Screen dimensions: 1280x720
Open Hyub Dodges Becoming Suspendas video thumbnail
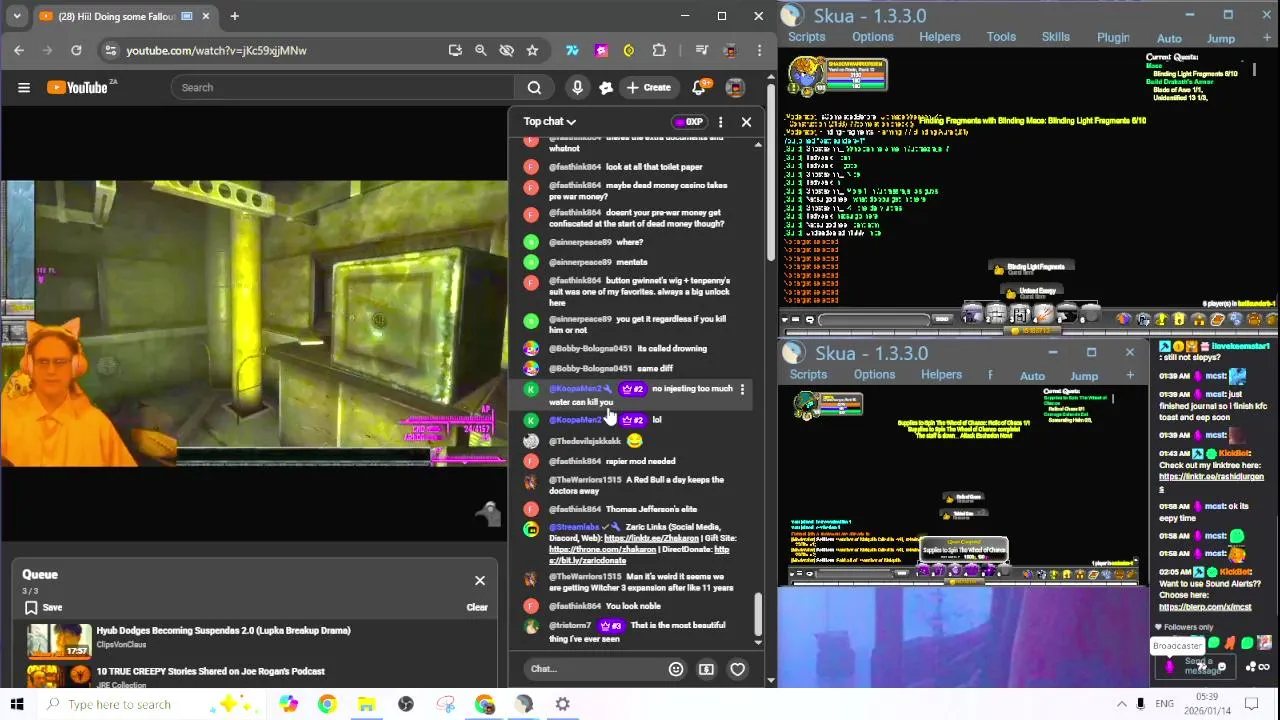59,641
